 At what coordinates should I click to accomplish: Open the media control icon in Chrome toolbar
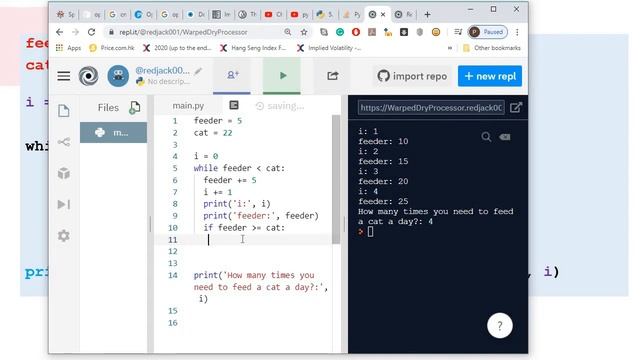[458, 32]
